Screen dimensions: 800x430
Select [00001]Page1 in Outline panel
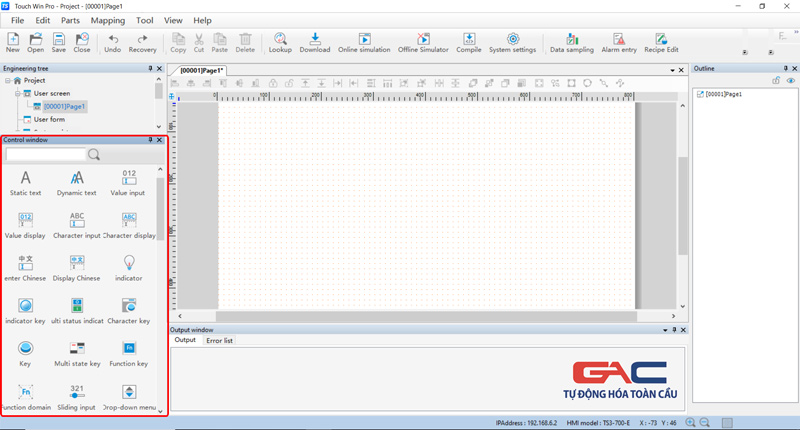click(723, 94)
